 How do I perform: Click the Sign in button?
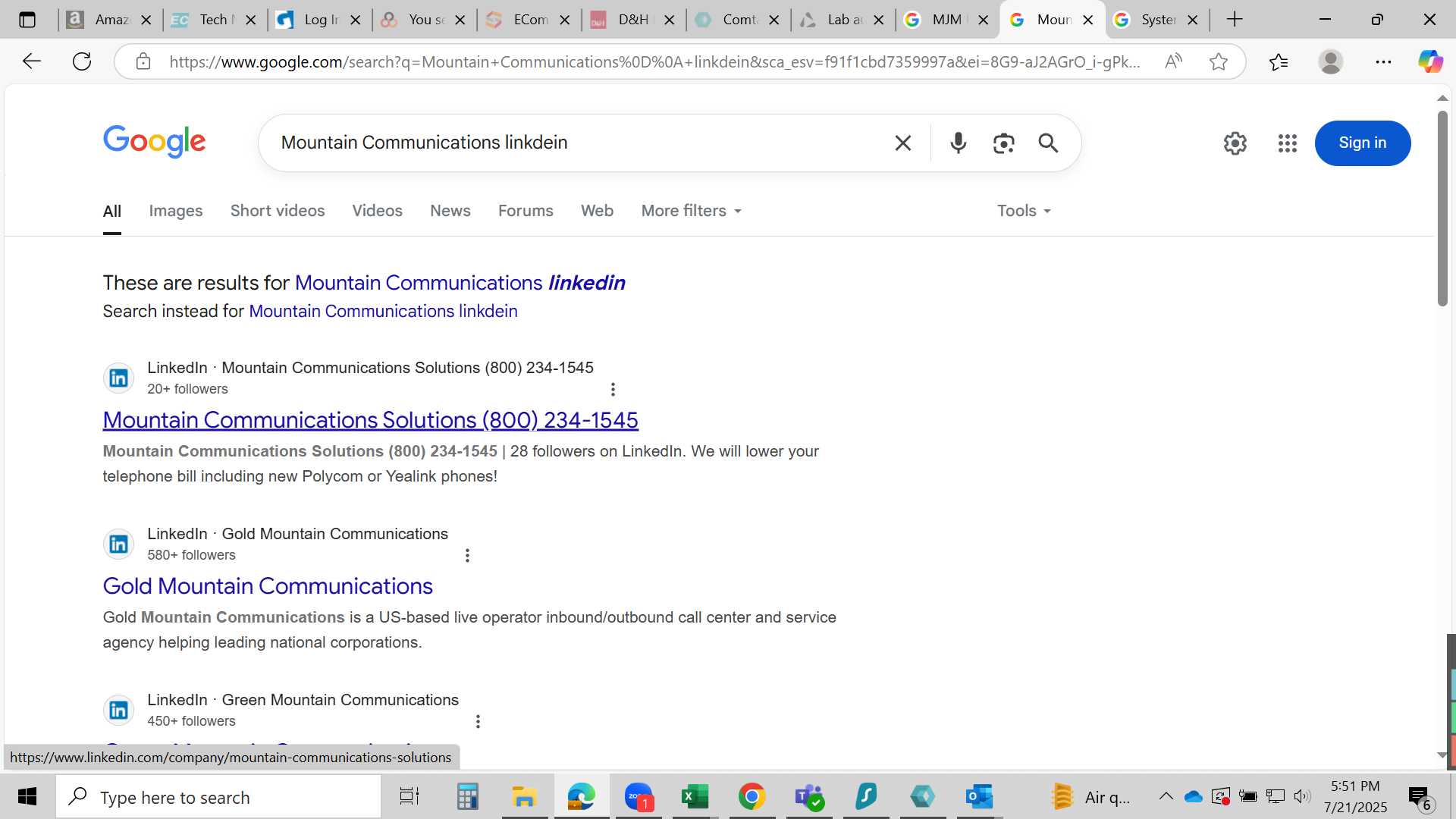[x=1362, y=143]
